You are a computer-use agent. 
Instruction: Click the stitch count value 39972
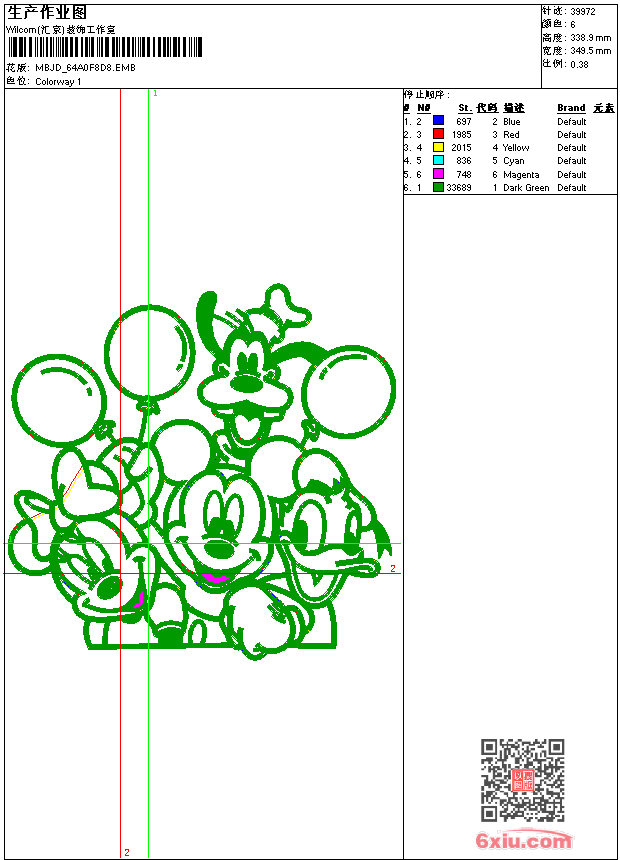[x=583, y=12]
